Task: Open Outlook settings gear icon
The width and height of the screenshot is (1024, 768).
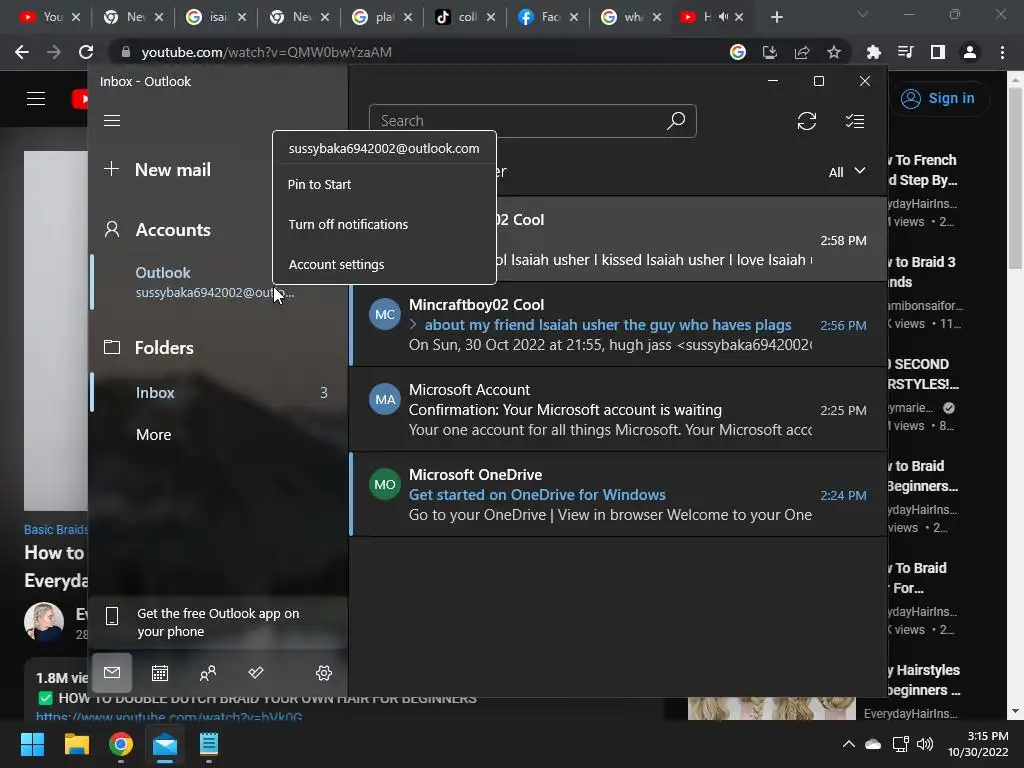Action: pos(324,673)
